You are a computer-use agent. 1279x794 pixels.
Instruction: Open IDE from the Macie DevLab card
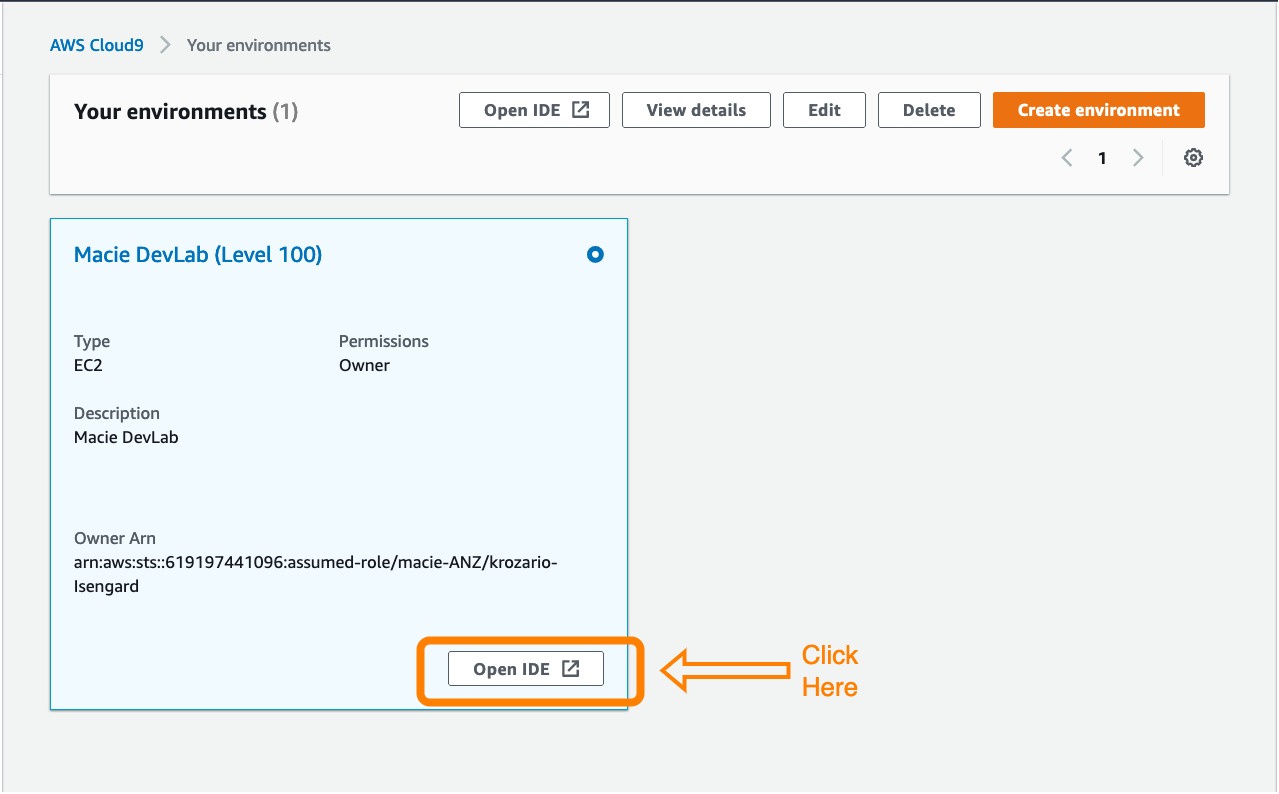(x=526, y=669)
